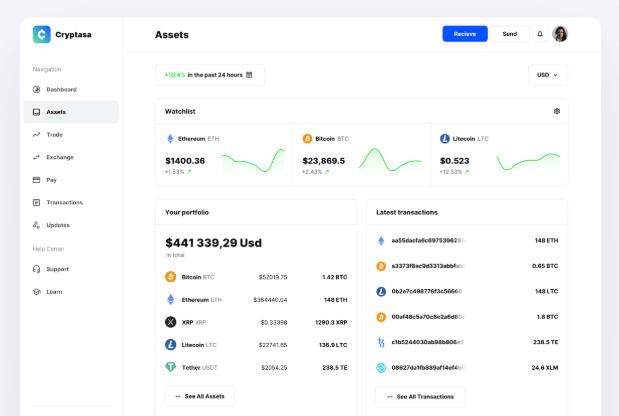Click the Ethereum $1400.36 price
619x416 pixels.
coord(185,161)
